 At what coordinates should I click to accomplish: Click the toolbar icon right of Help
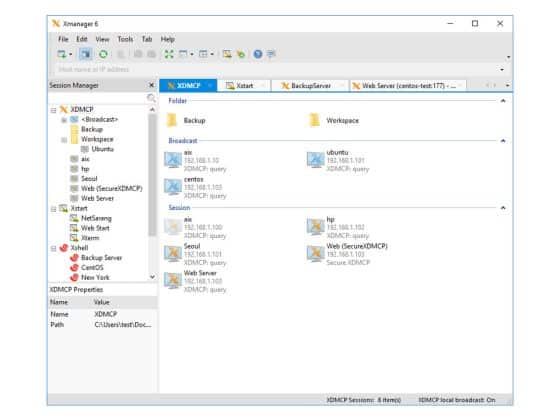(271, 54)
